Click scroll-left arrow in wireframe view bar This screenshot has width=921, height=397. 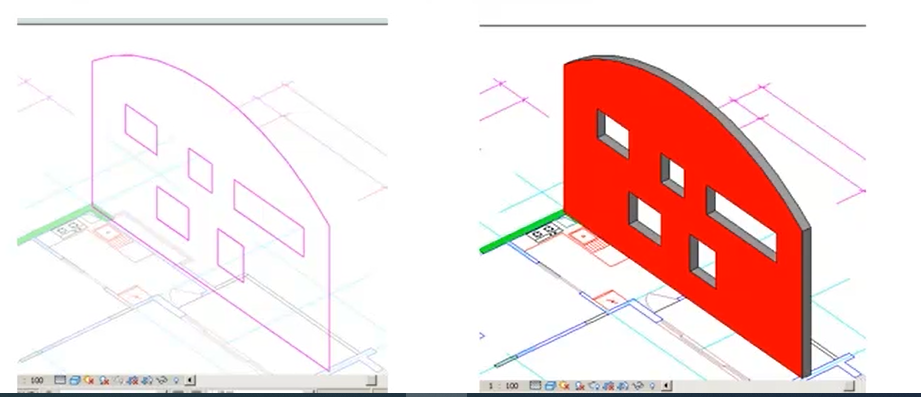190,381
